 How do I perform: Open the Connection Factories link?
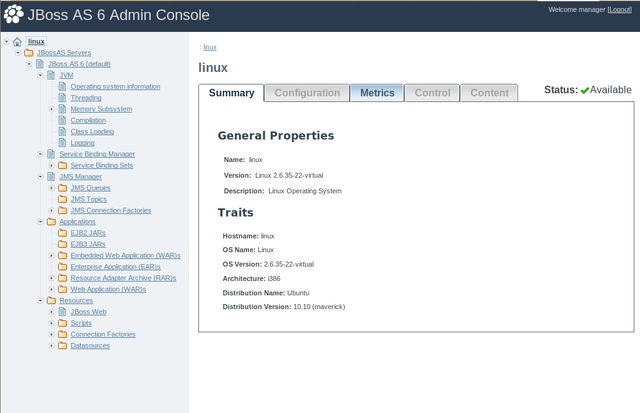click(x=103, y=334)
